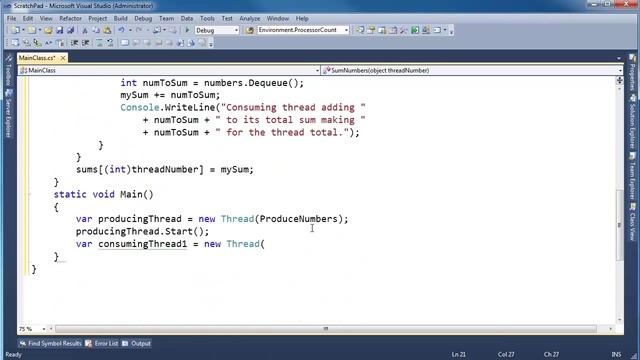
Task: Switch to the Output tab
Action: [x=137, y=344]
